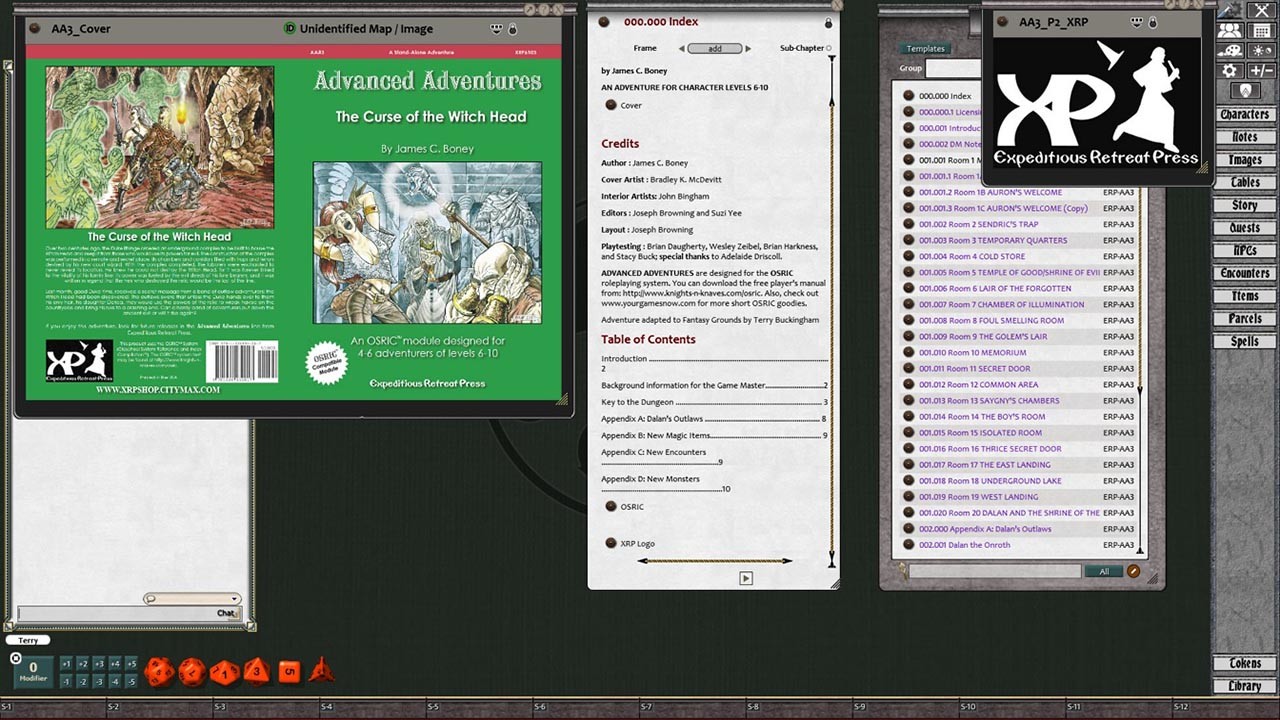Open the Combat Tracker crossed-swords icon
Screen dimensions: 1280x720
coord(1262,11)
